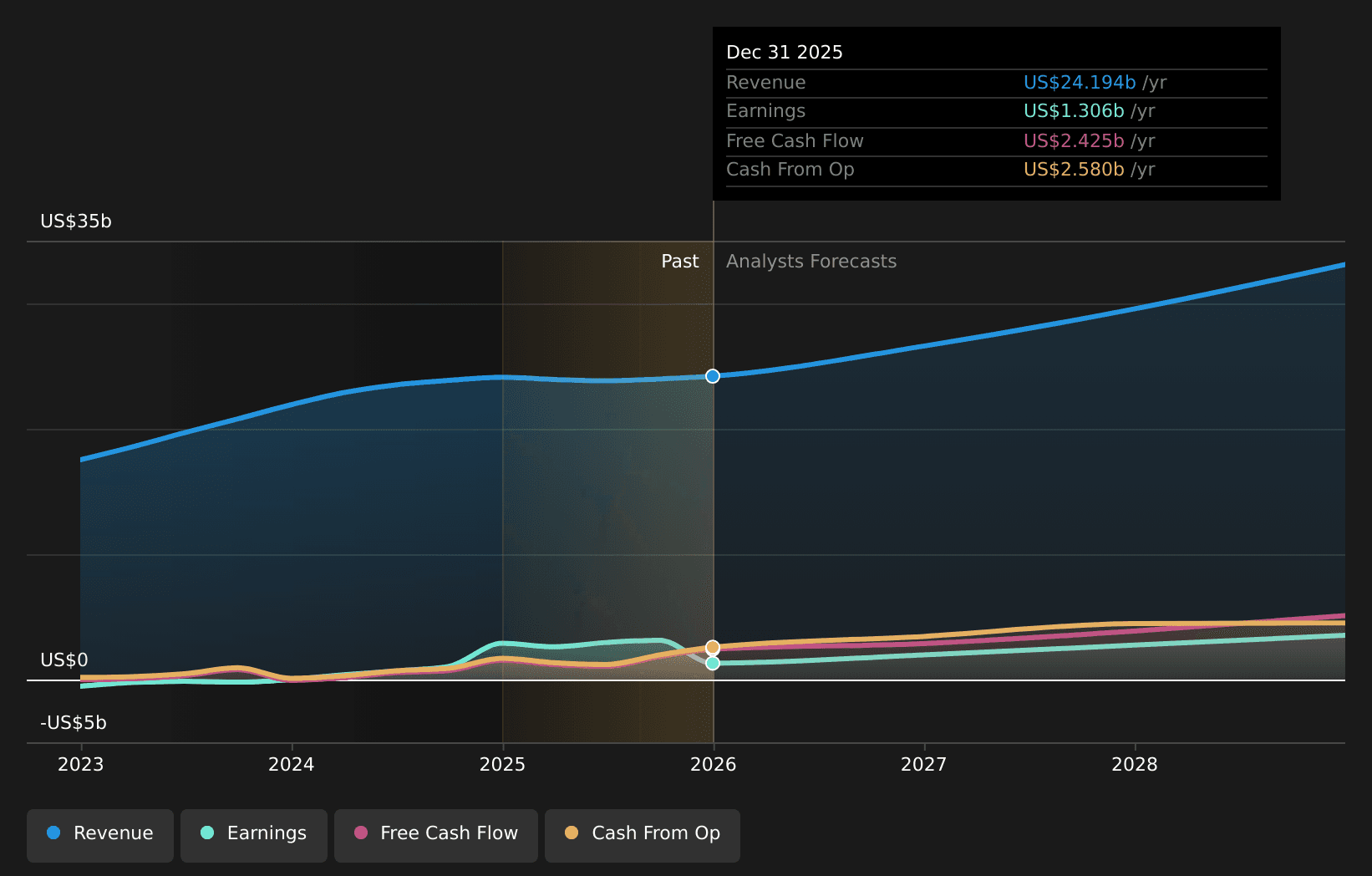Click the 2027 x-axis label
The height and width of the screenshot is (876, 1372).
point(924,765)
